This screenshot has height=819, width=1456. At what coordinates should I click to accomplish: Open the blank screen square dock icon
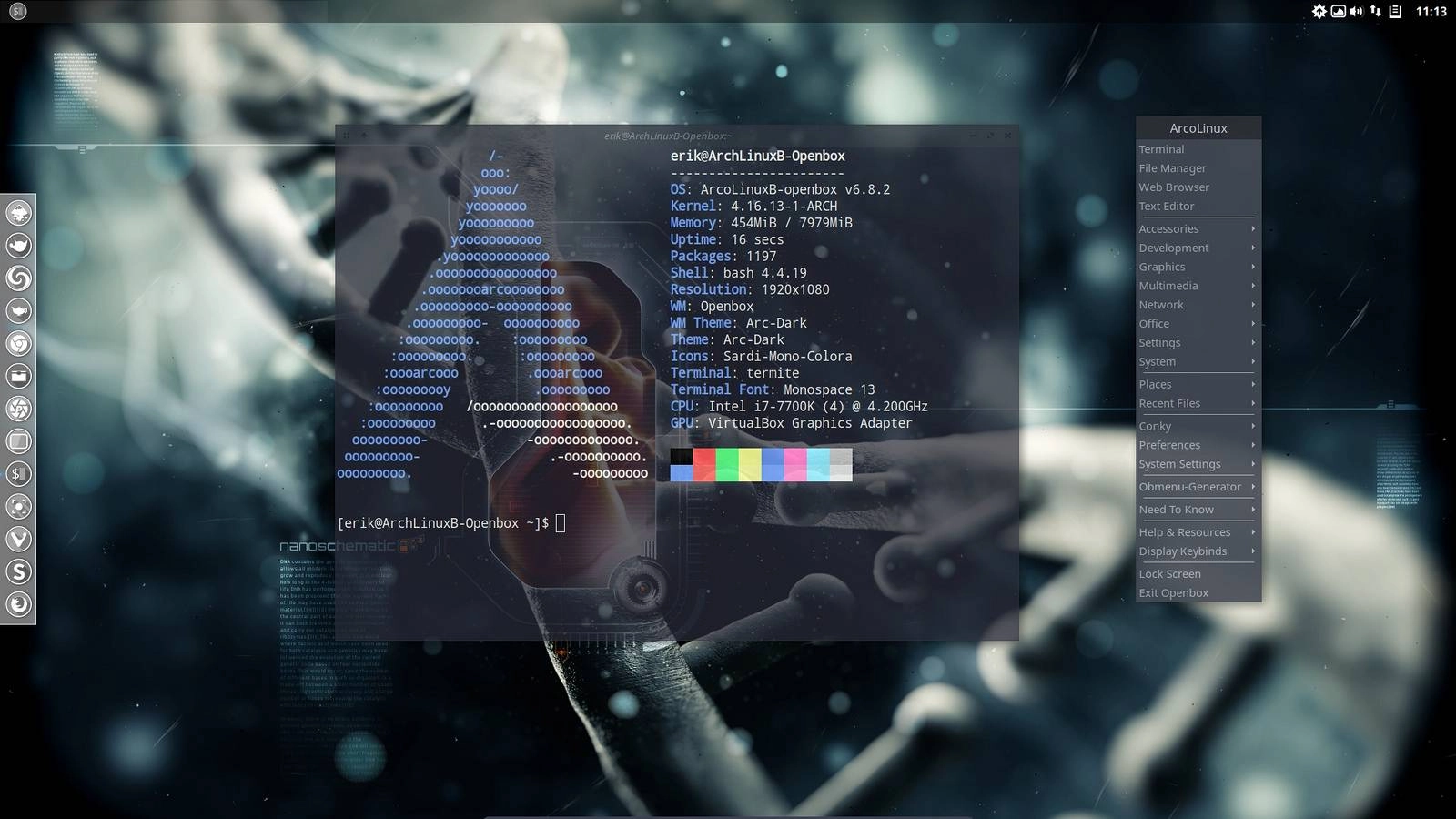pos(19,441)
